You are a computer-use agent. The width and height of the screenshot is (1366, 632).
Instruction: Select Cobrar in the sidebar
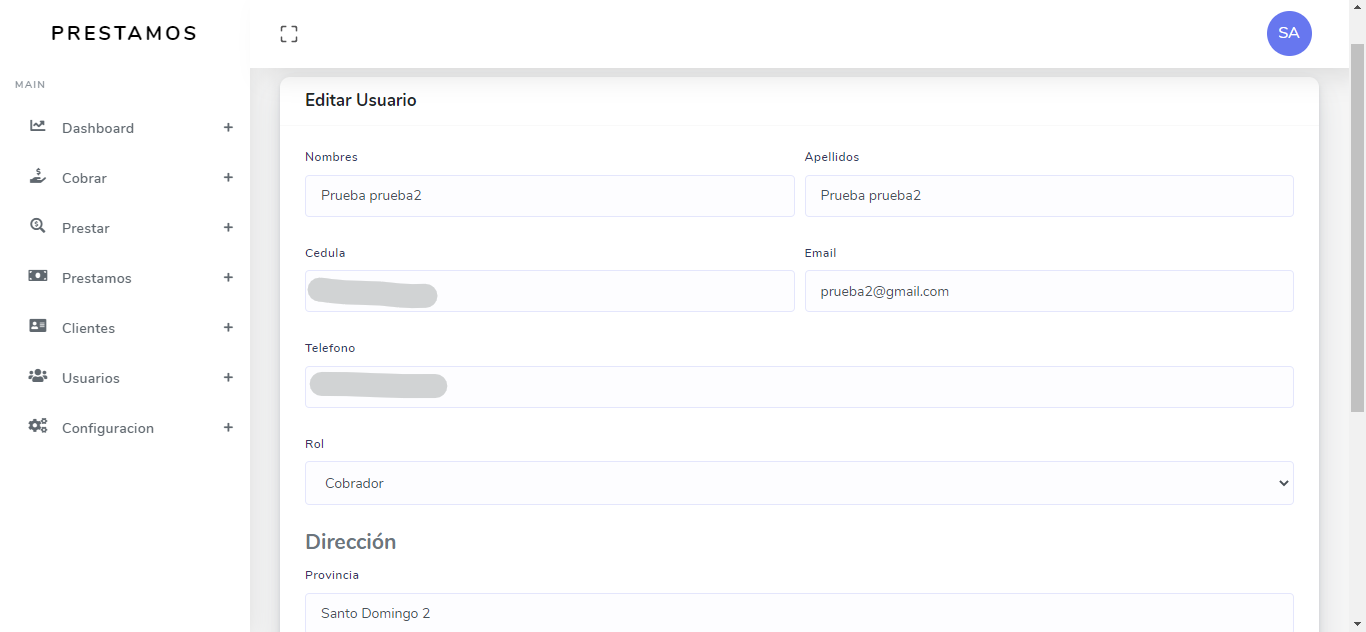[125, 178]
